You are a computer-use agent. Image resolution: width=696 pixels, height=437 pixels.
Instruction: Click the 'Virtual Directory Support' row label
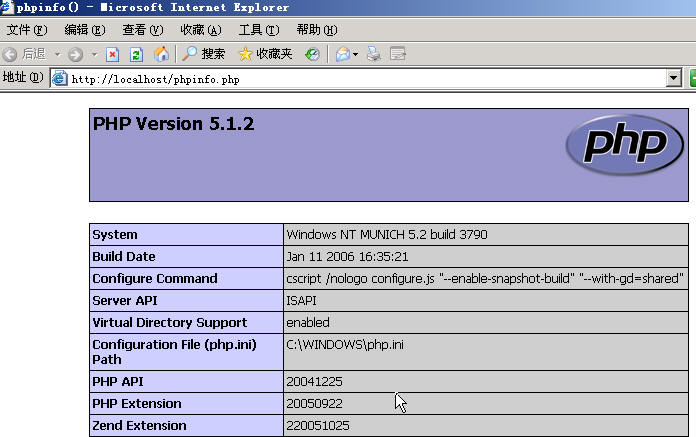(170, 323)
